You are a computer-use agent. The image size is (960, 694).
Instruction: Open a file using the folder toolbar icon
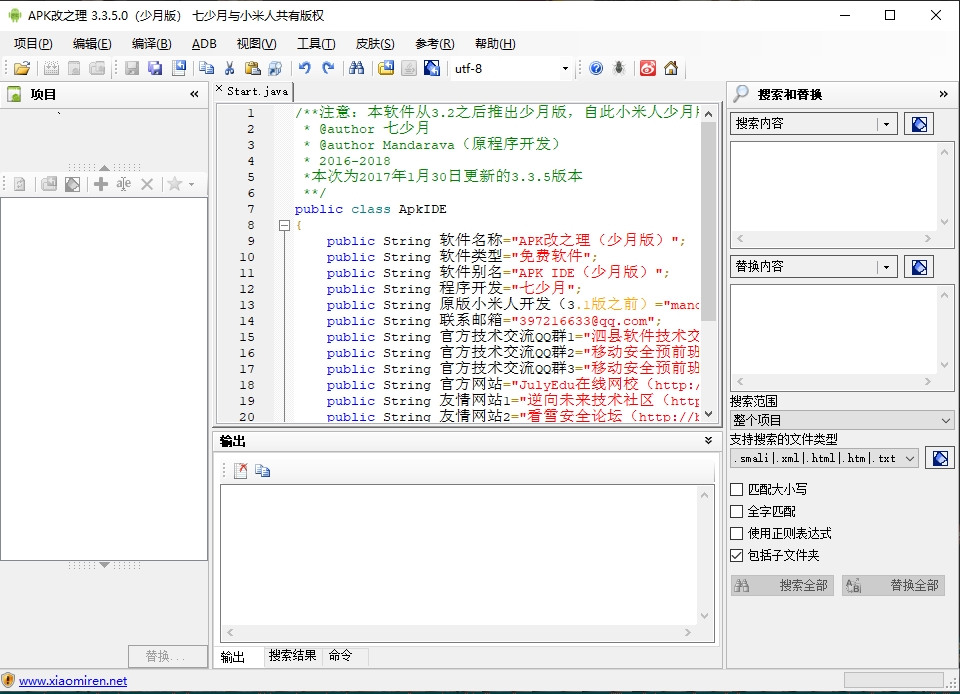pyautogui.click(x=22, y=68)
